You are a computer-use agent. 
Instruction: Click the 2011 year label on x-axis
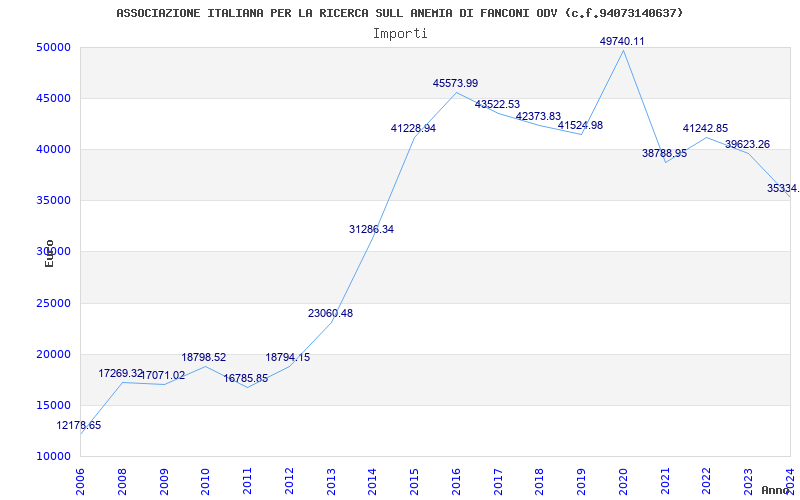coord(247,481)
